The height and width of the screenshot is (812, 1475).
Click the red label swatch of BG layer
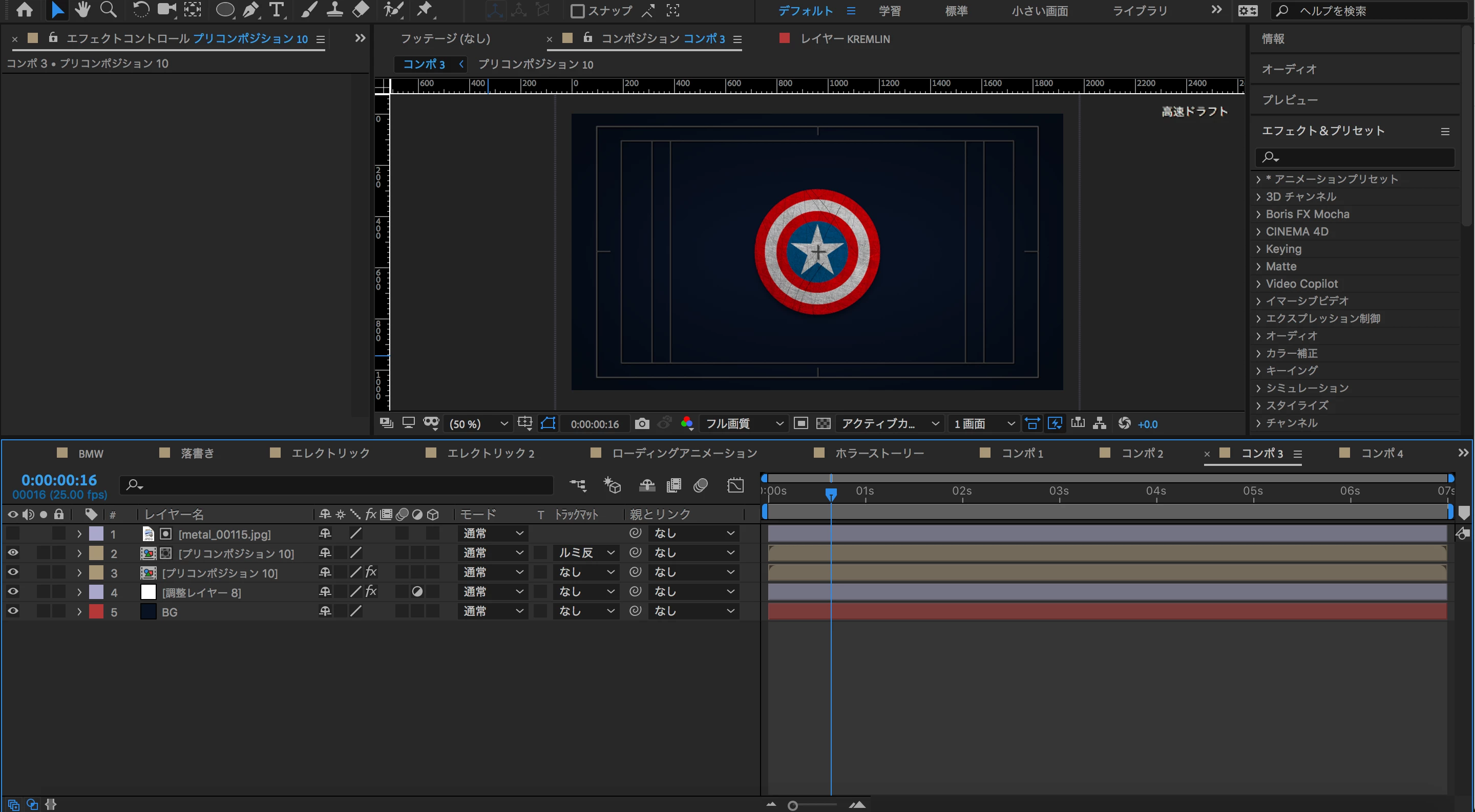point(96,611)
